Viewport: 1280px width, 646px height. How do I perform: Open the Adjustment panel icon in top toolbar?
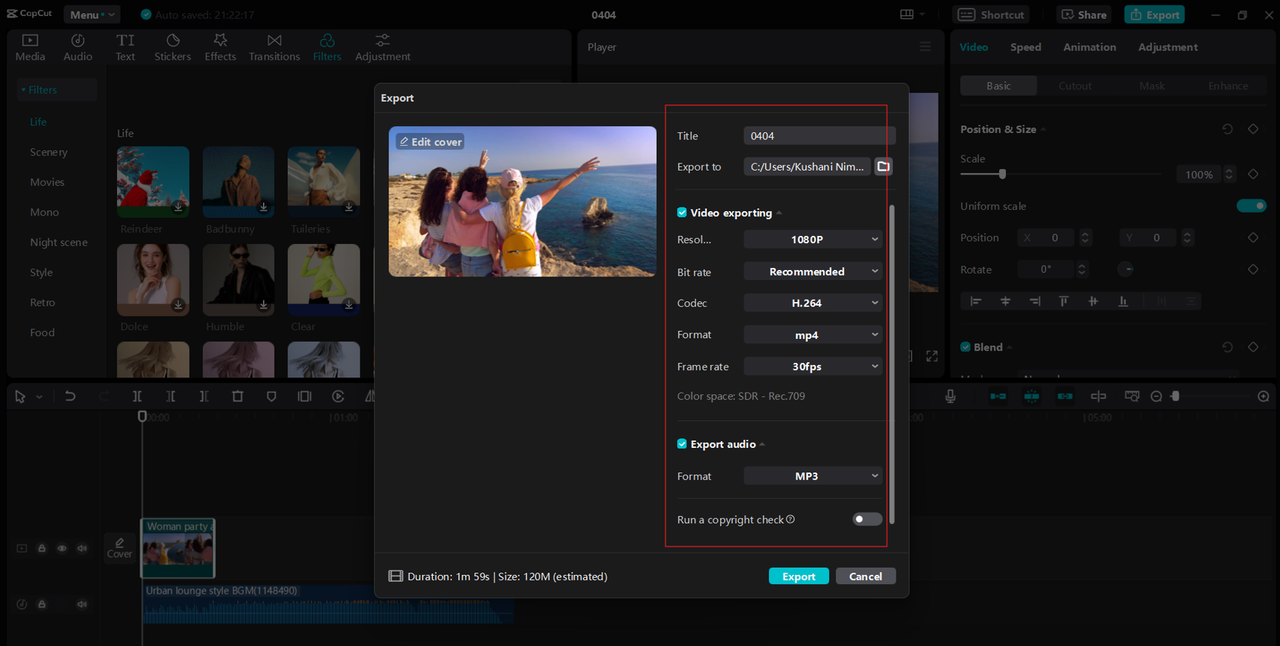(383, 47)
